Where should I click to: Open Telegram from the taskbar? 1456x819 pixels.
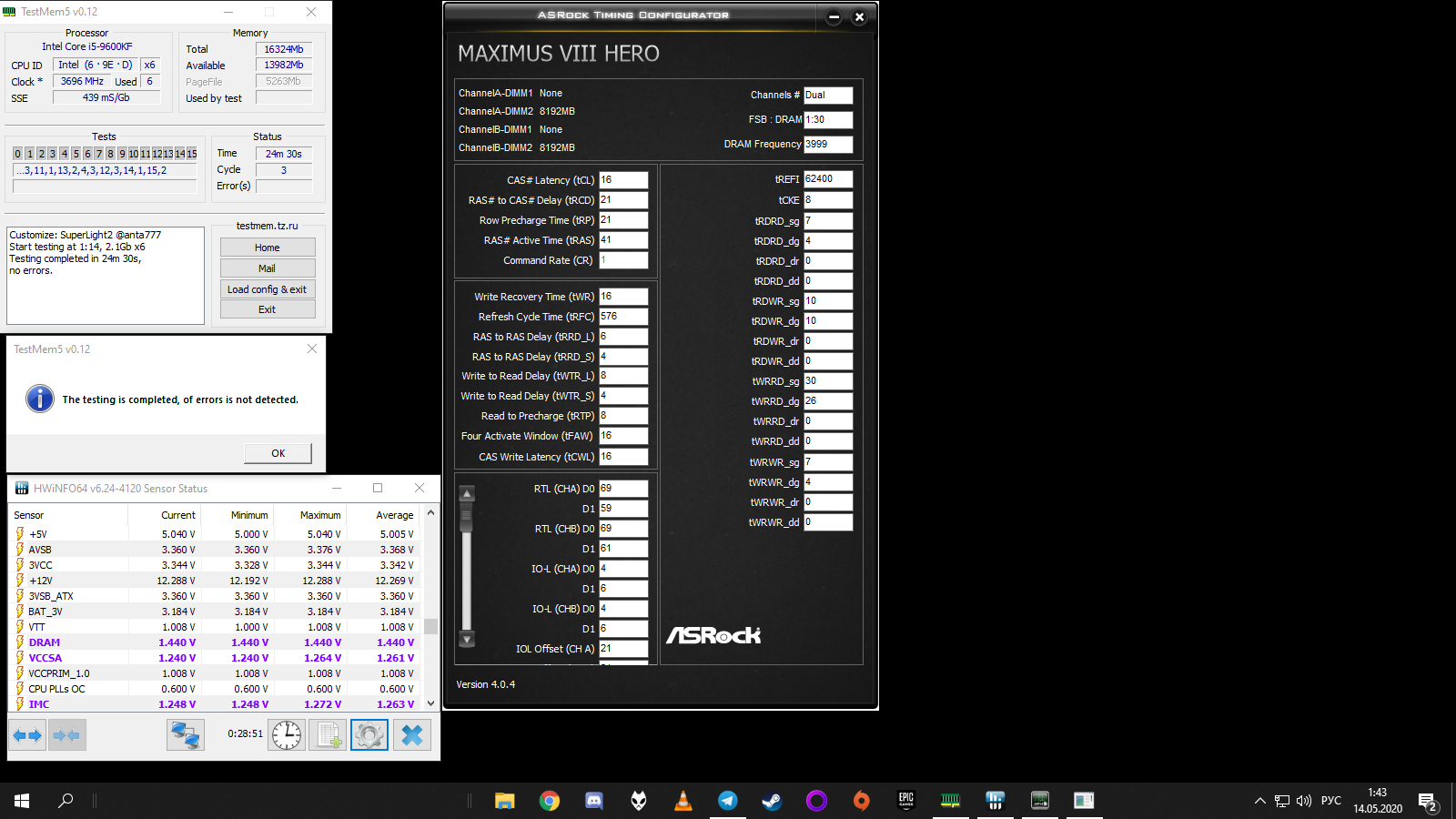(x=728, y=801)
